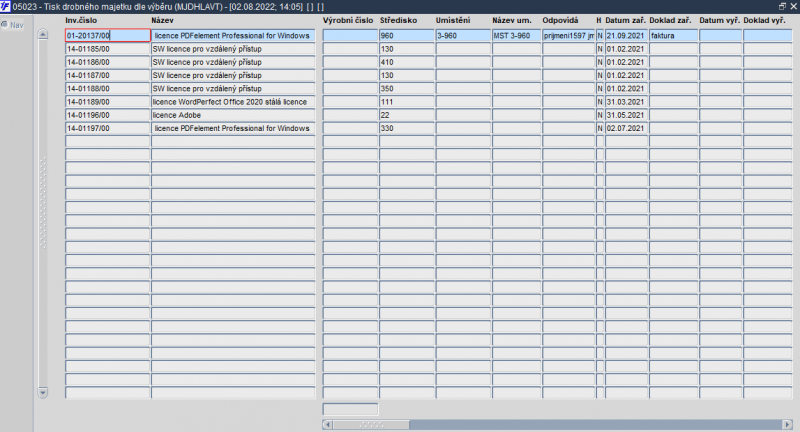Click name field of row 14-01197/00

233,129
